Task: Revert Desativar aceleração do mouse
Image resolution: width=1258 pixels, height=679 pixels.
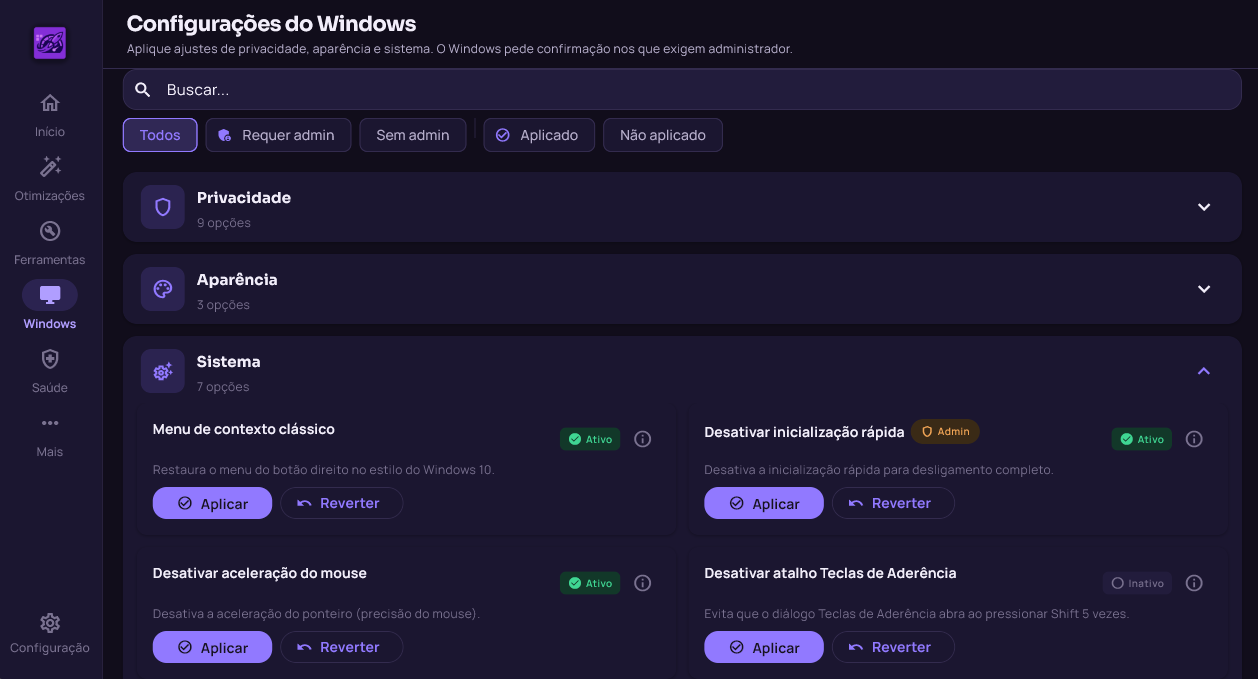Action: click(x=341, y=647)
